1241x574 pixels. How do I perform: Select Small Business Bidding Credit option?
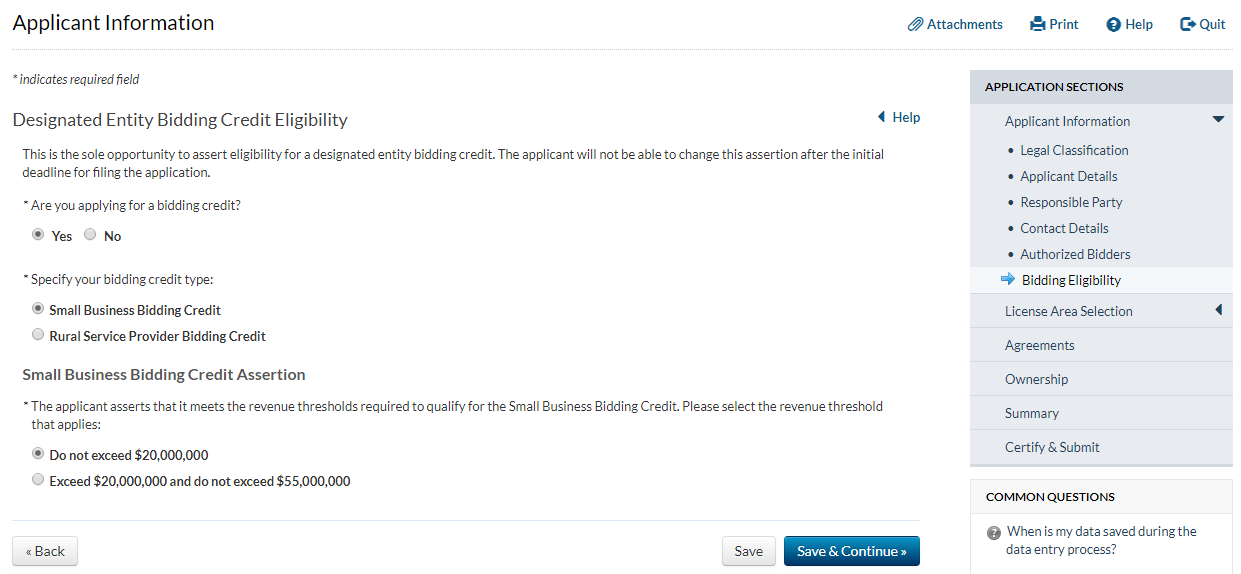pyautogui.click(x=38, y=309)
